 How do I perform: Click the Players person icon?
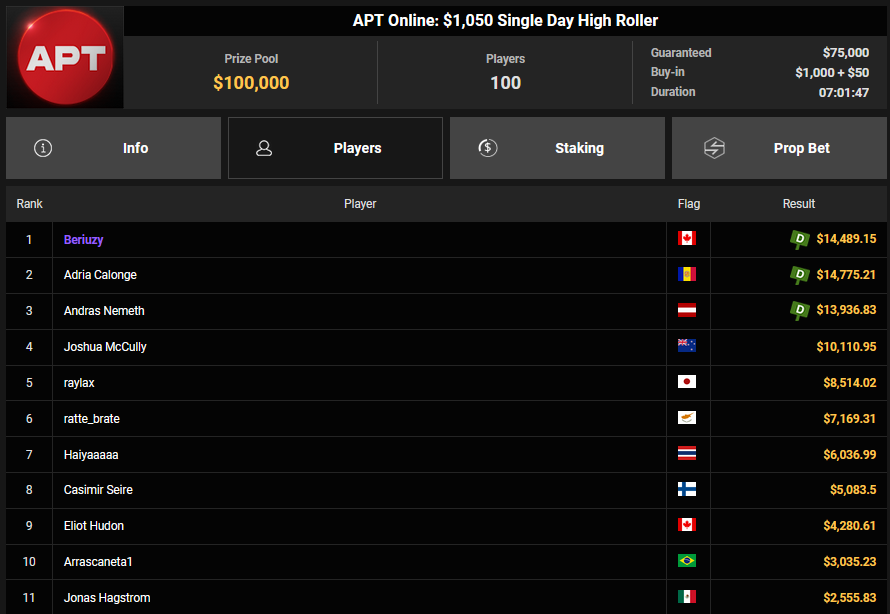click(264, 148)
